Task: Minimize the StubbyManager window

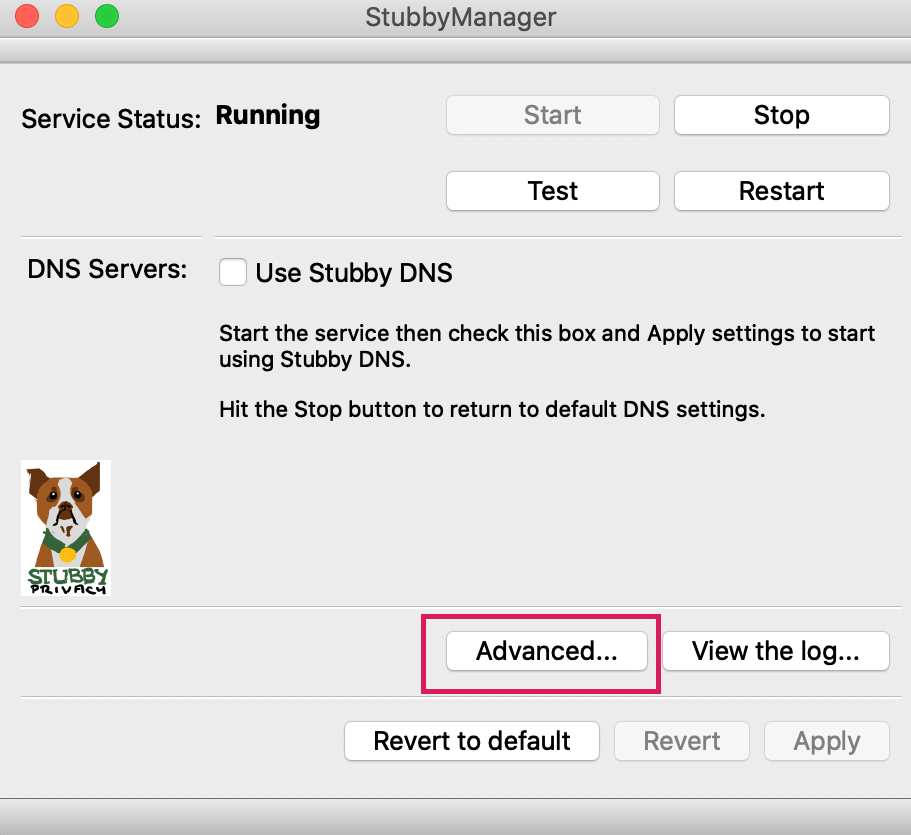Action: (x=67, y=16)
